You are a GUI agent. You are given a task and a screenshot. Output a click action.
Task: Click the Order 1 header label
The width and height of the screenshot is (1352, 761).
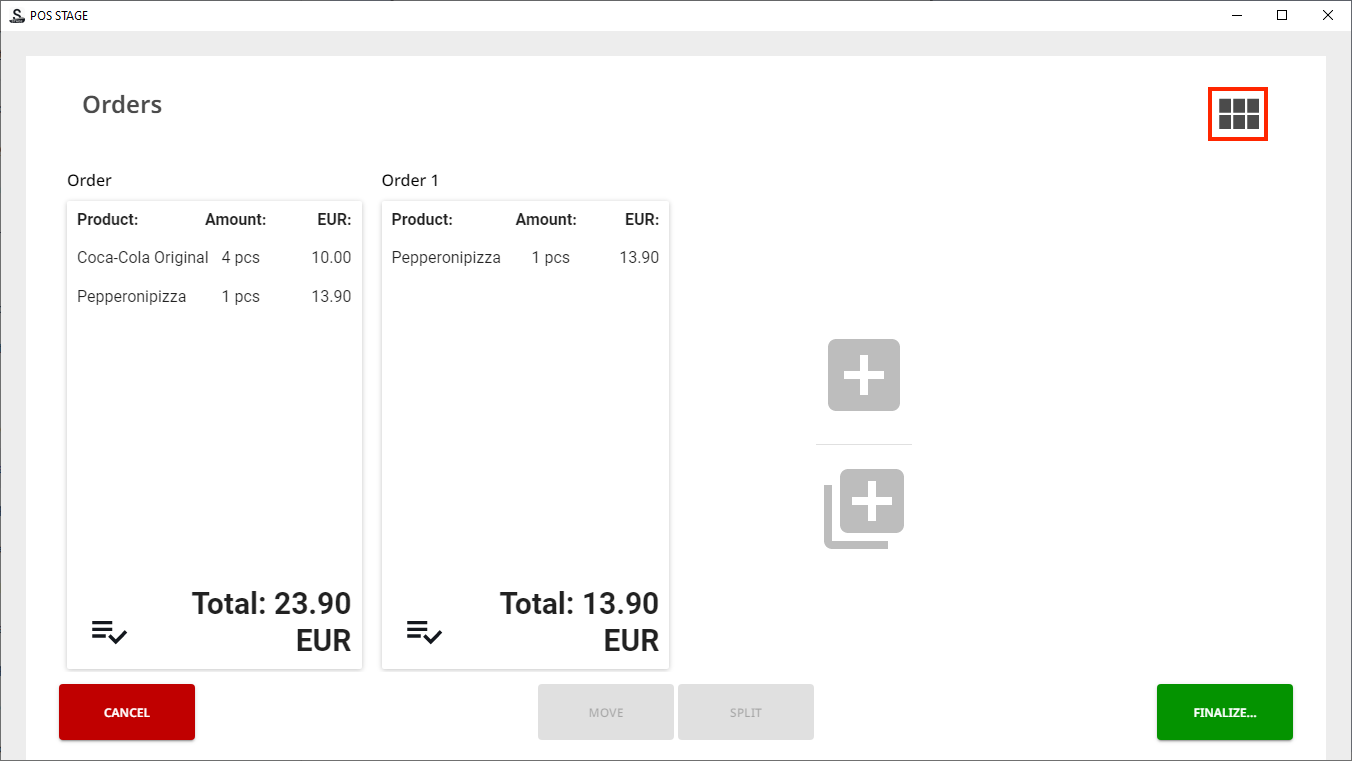(410, 180)
